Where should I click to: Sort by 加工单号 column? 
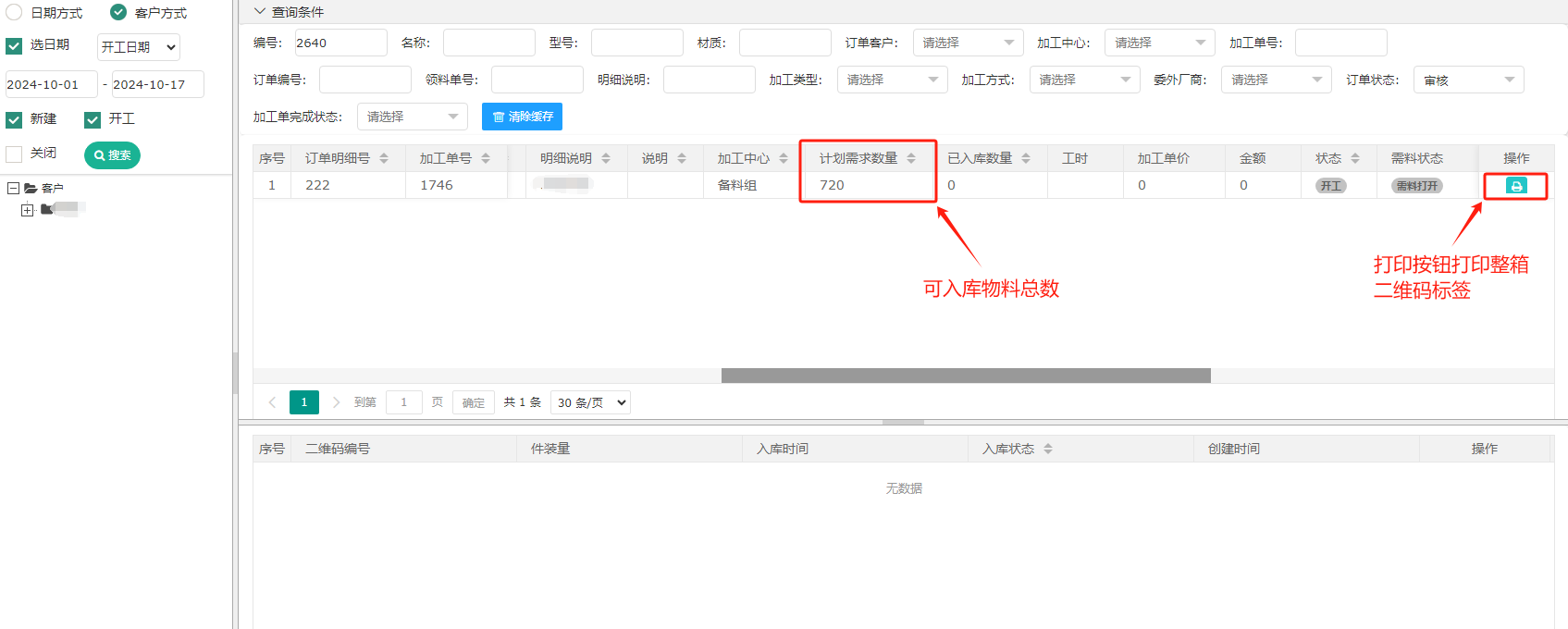click(x=486, y=158)
